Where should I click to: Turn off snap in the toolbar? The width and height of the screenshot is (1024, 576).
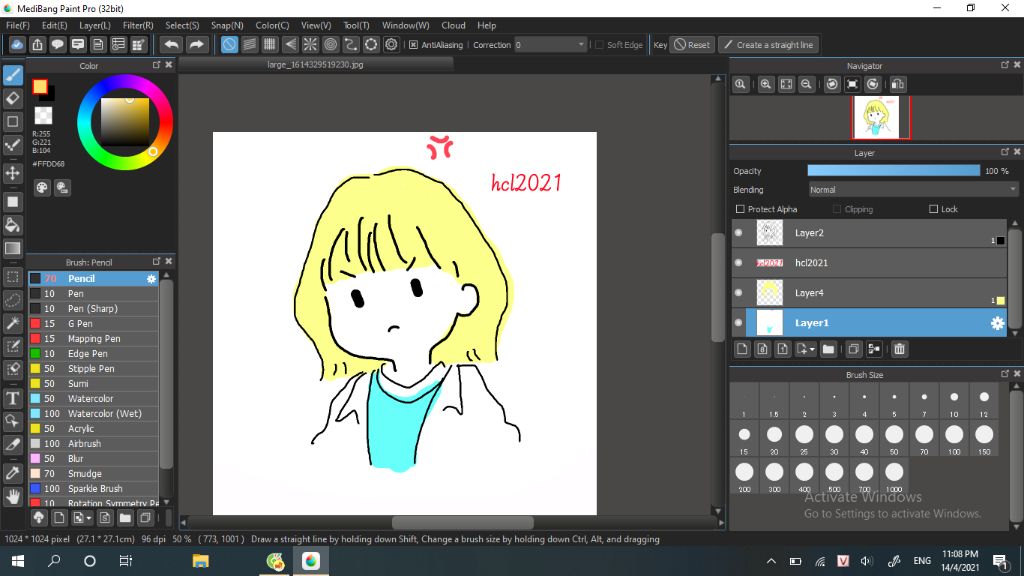[x=229, y=44]
